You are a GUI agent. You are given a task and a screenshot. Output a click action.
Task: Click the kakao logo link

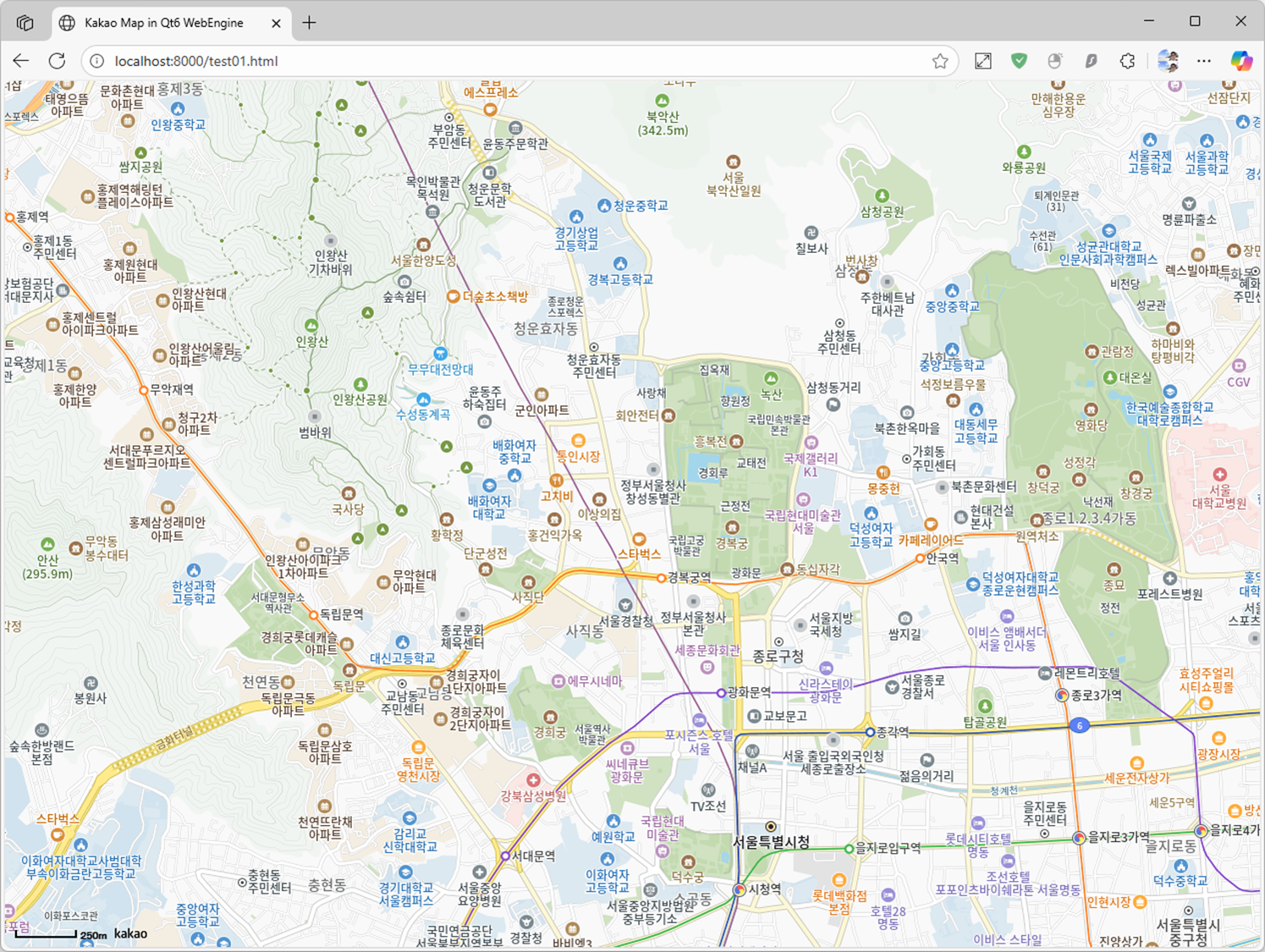[x=130, y=933]
